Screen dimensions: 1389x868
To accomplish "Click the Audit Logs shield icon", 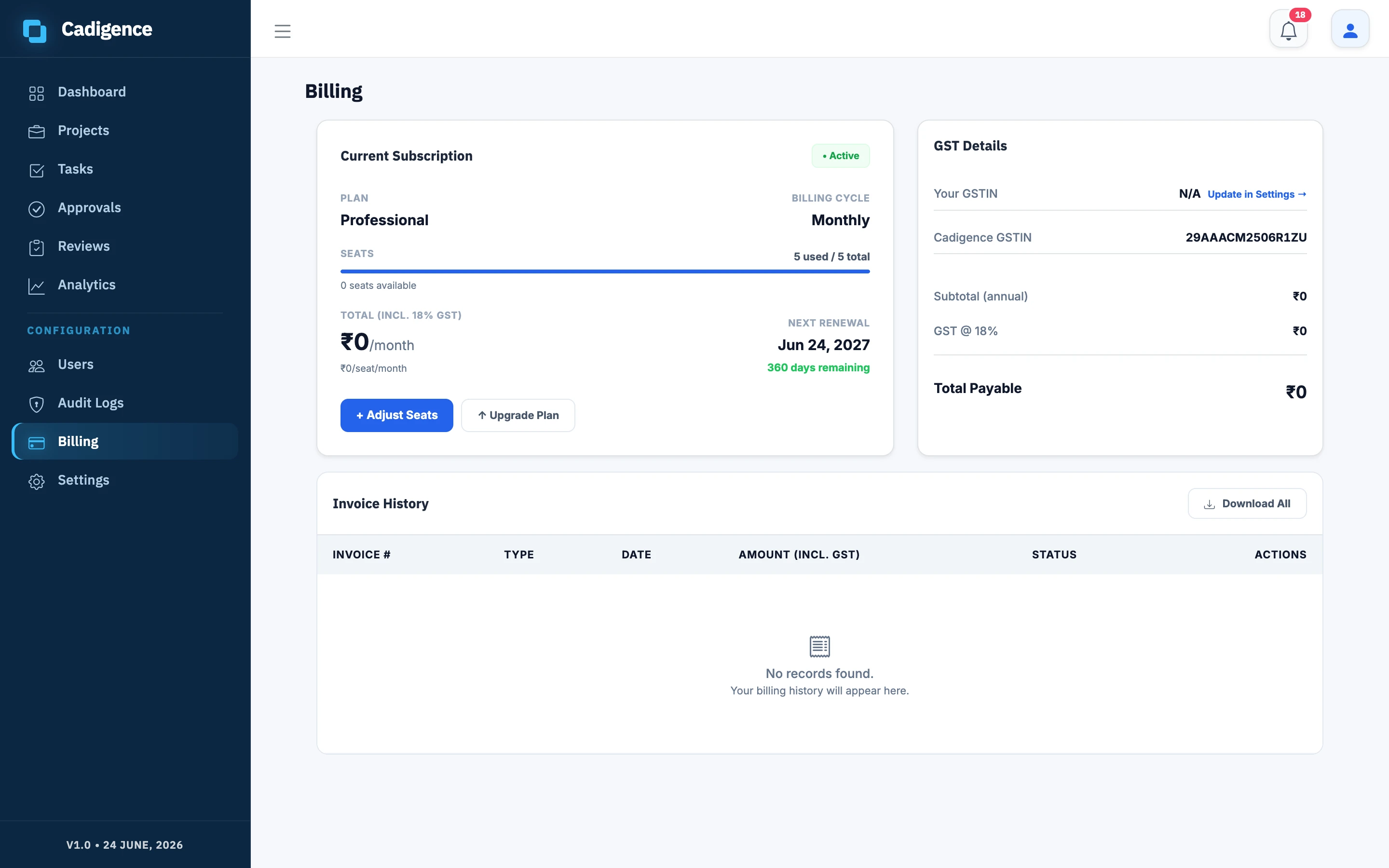I will 37,404.
